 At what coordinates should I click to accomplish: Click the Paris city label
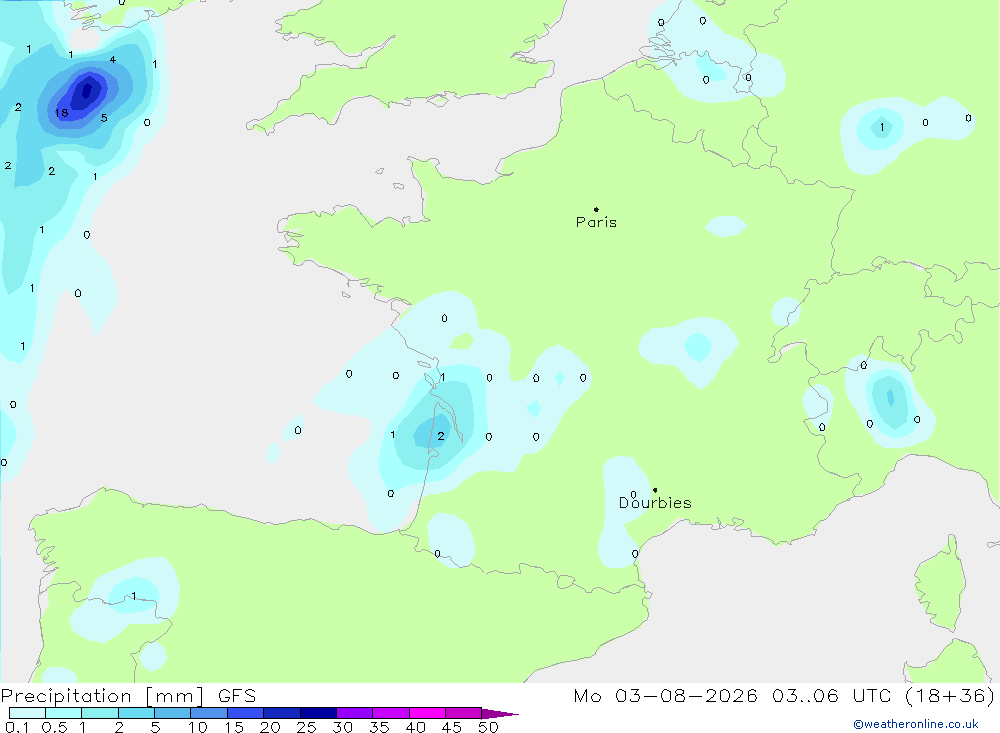596,222
